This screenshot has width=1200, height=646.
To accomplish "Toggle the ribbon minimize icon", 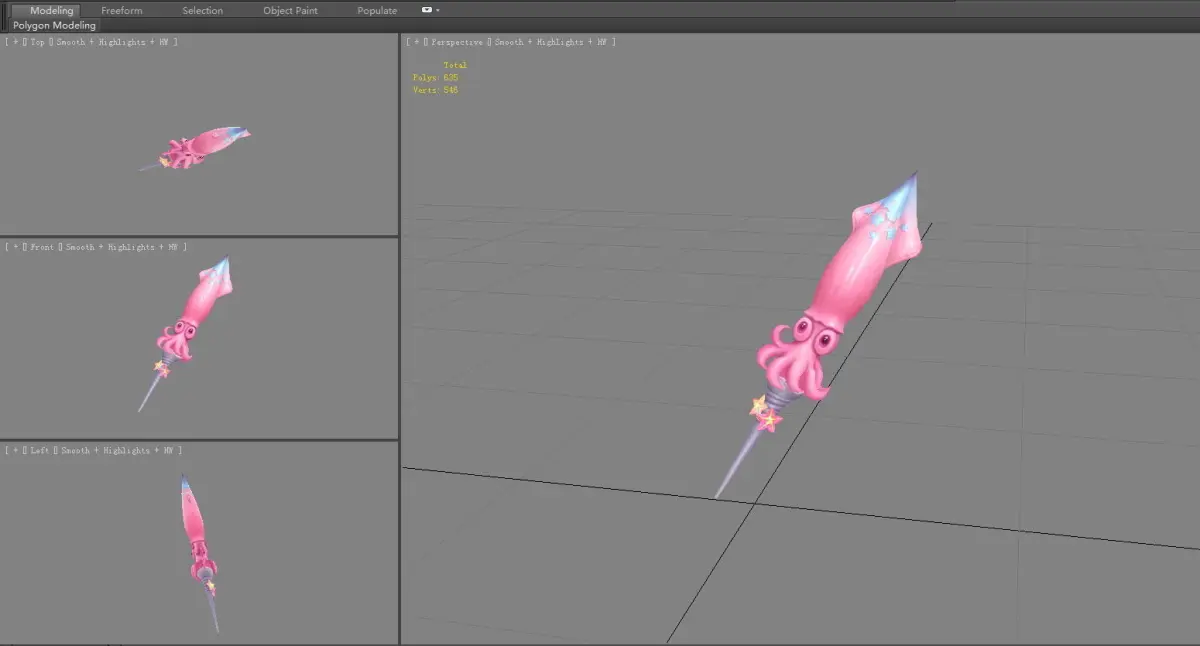I will click(x=427, y=10).
